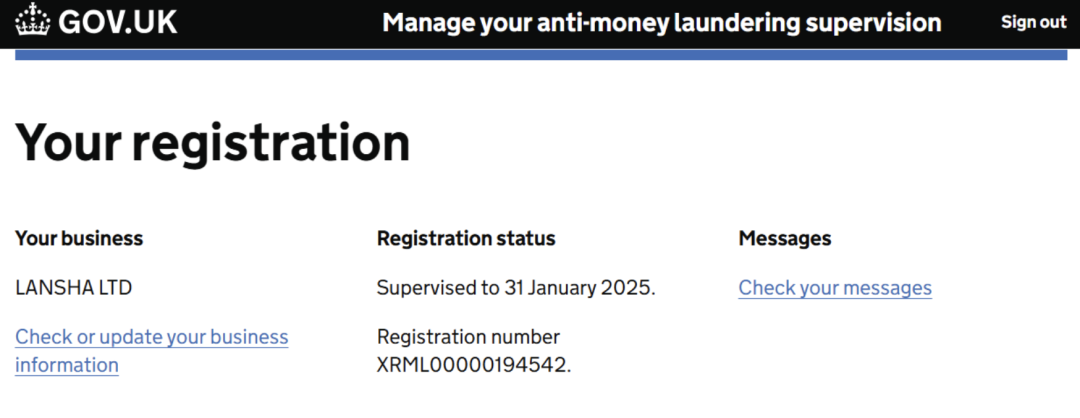Click the Messages section heading

785,238
